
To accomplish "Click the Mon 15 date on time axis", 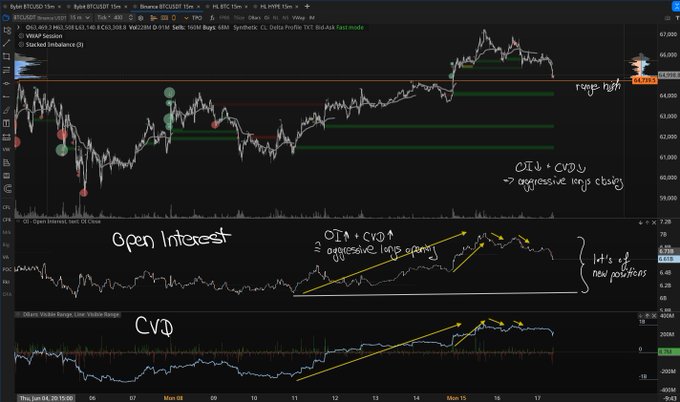I will [x=456, y=398].
